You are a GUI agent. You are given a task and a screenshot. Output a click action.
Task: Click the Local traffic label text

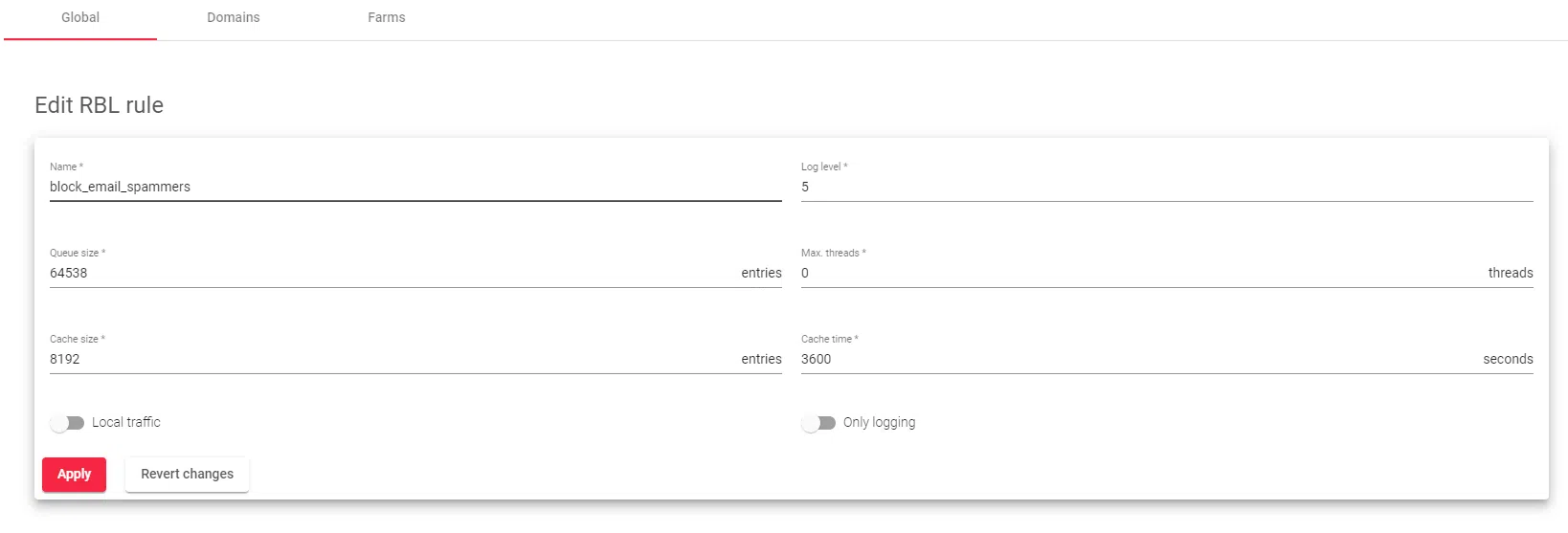point(126,422)
